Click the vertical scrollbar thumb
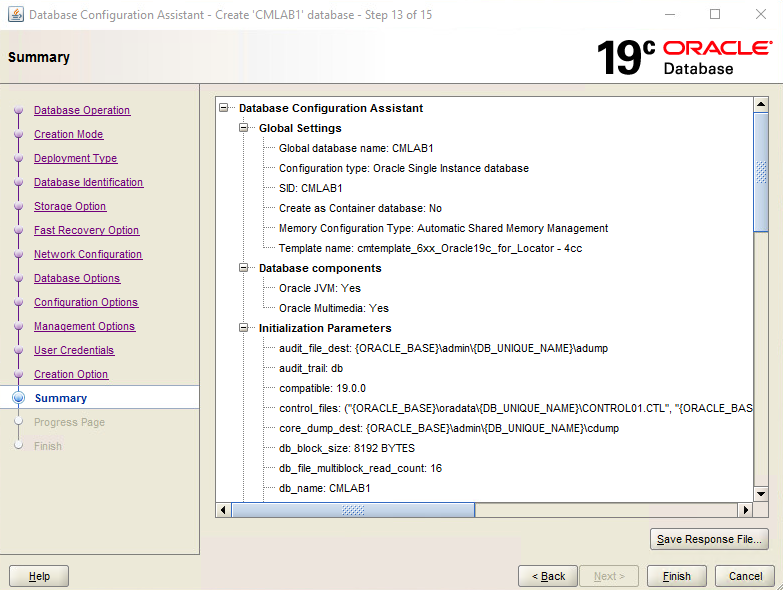 761,172
